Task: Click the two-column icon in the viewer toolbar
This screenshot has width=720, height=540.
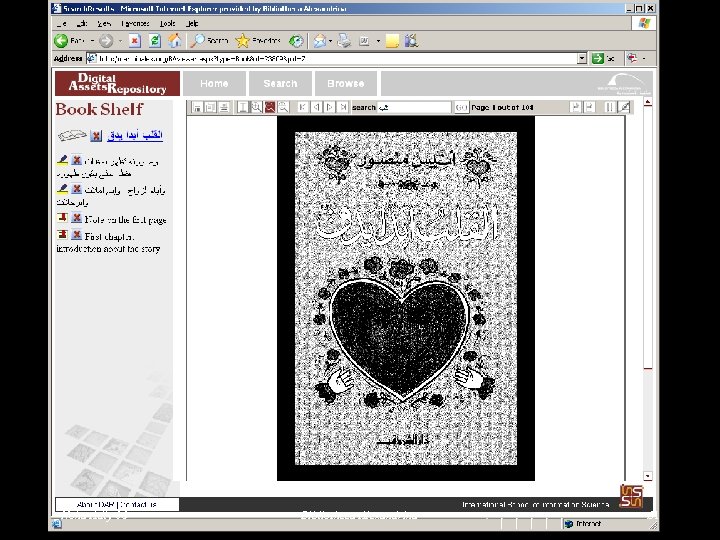Action: coord(609,107)
